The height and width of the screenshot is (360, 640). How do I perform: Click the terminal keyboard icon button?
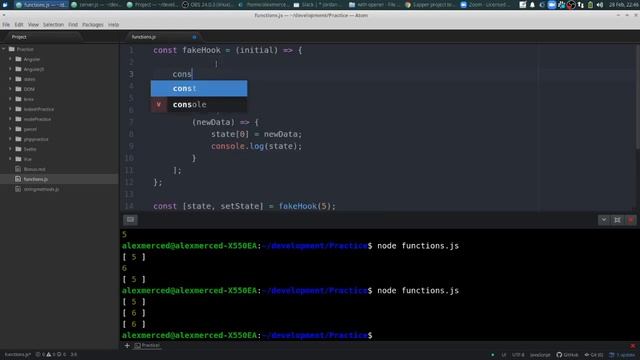point(131,220)
